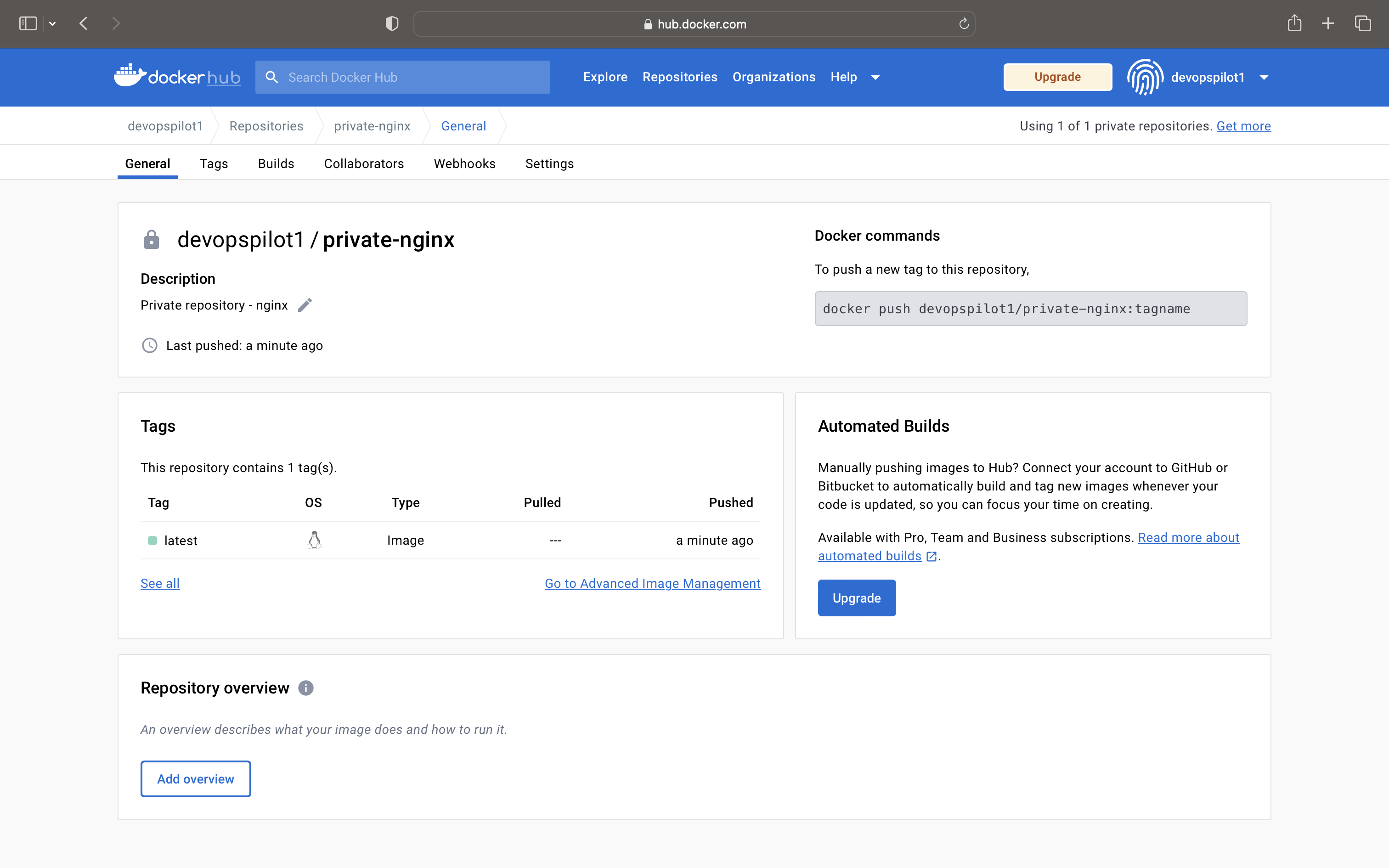Click the Docker Hub whale logo
Image resolution: width=1389 pixels, height=868 pixels.
177,76
